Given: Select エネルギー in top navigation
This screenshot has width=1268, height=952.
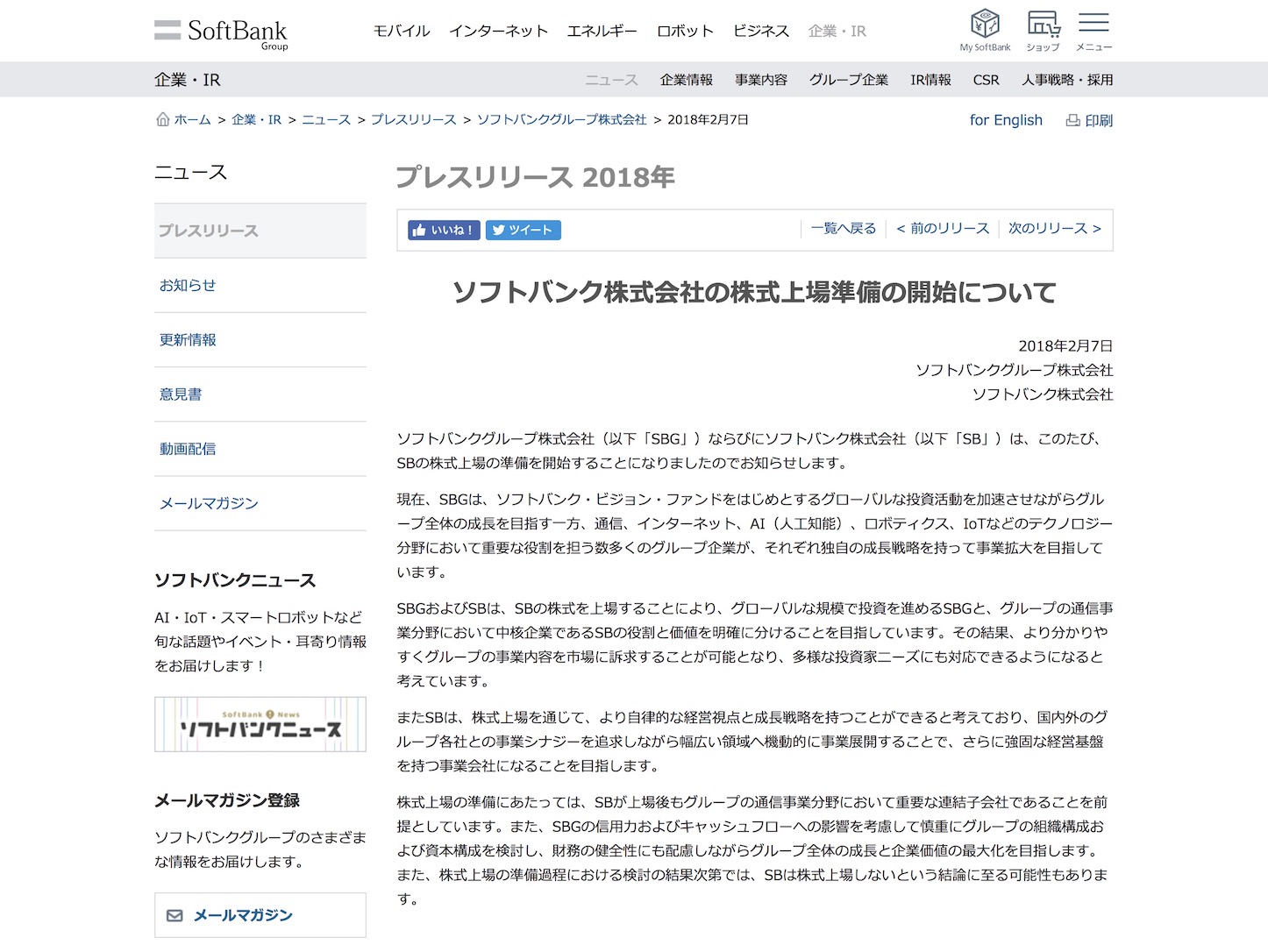Looking at the screenshot, I should (602, 31).
